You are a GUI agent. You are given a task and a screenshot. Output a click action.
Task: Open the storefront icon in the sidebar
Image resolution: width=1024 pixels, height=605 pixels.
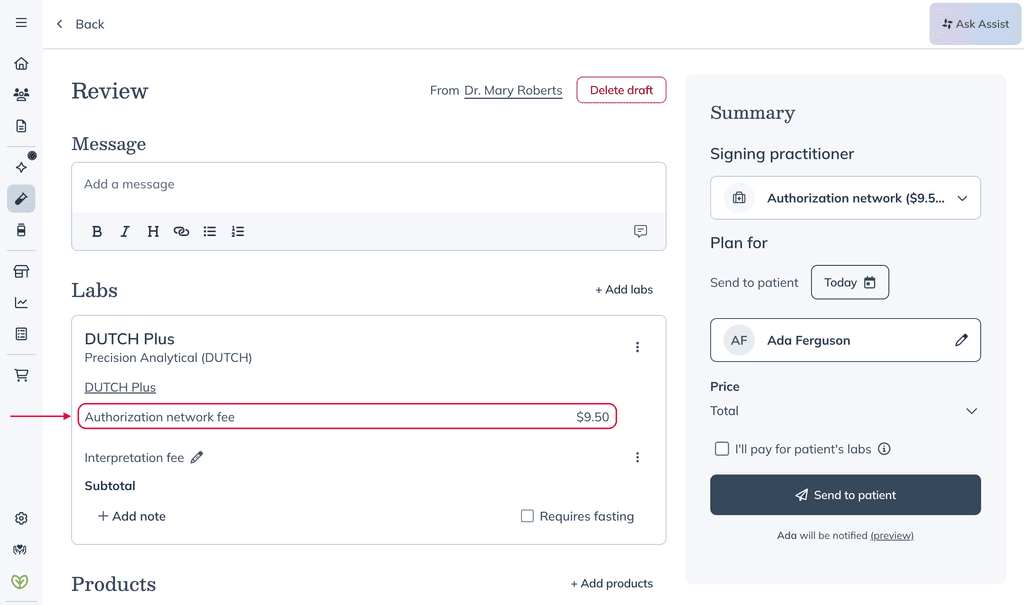[22, 271]
